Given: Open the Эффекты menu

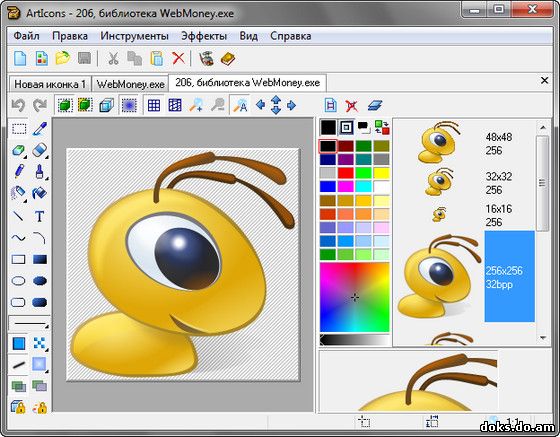Looking at the screenshot, I should point(204,36).
